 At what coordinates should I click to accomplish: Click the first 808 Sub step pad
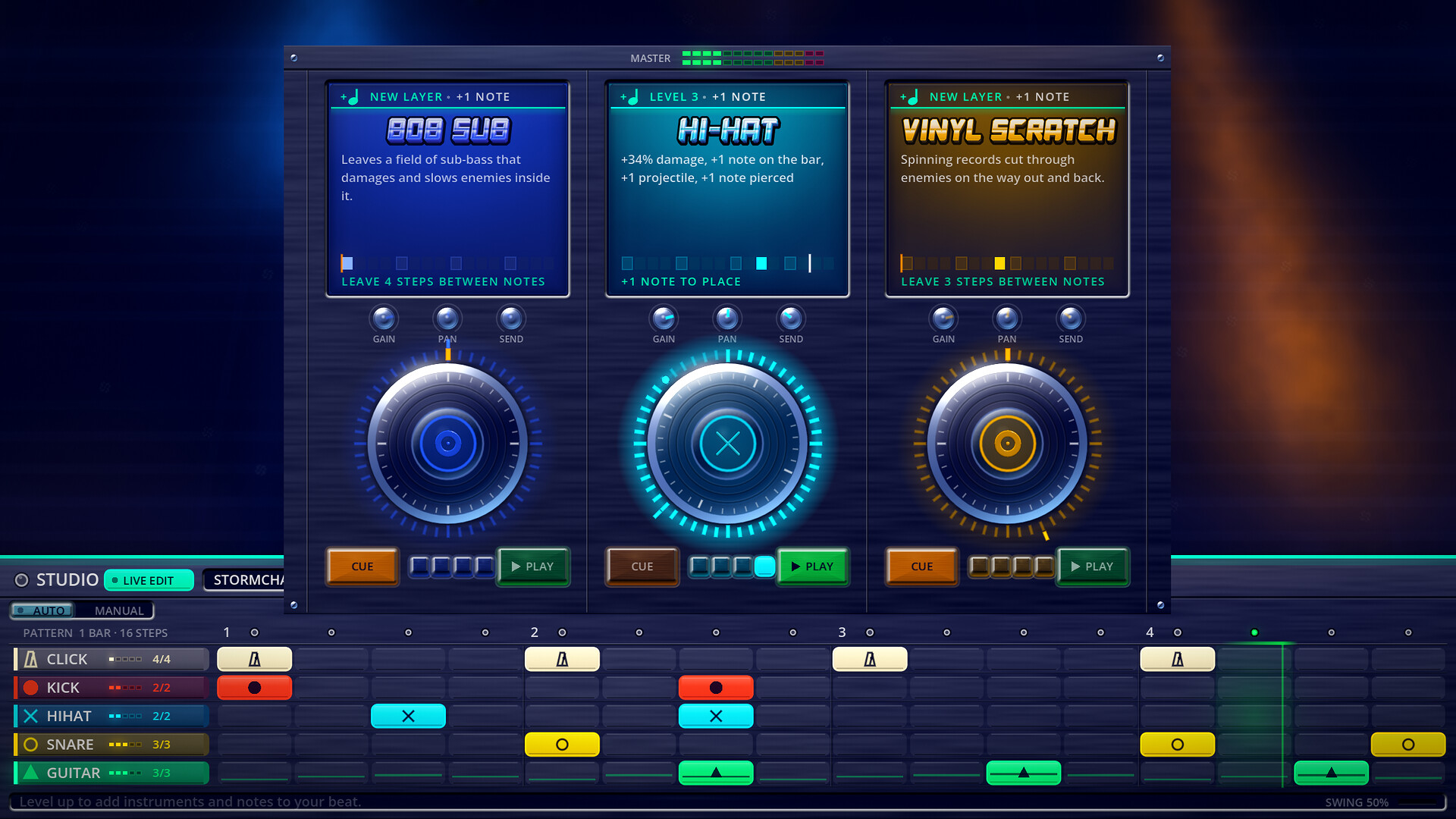(x=419, y=566)
